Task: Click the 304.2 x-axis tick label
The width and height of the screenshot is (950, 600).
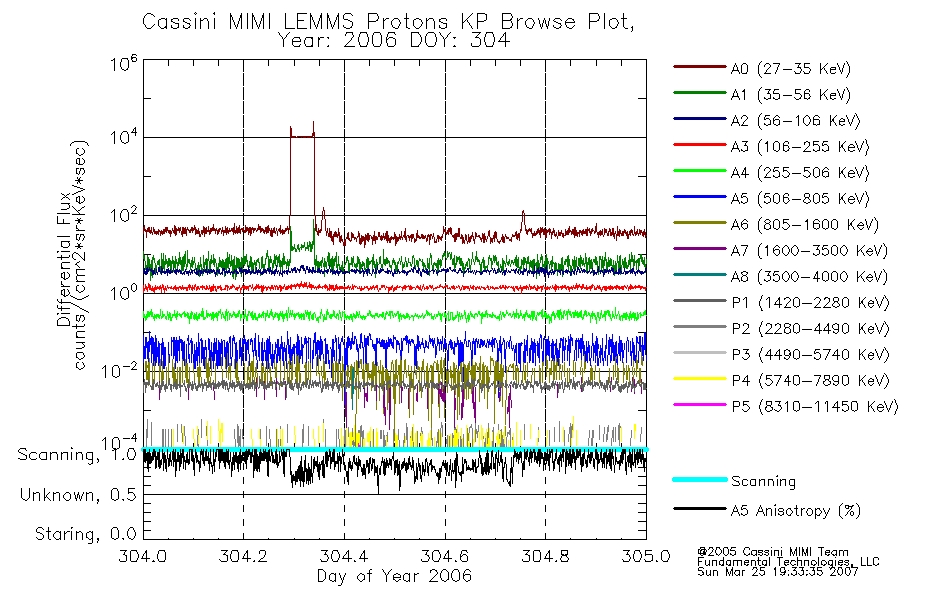Action: (x=244, y=556)
